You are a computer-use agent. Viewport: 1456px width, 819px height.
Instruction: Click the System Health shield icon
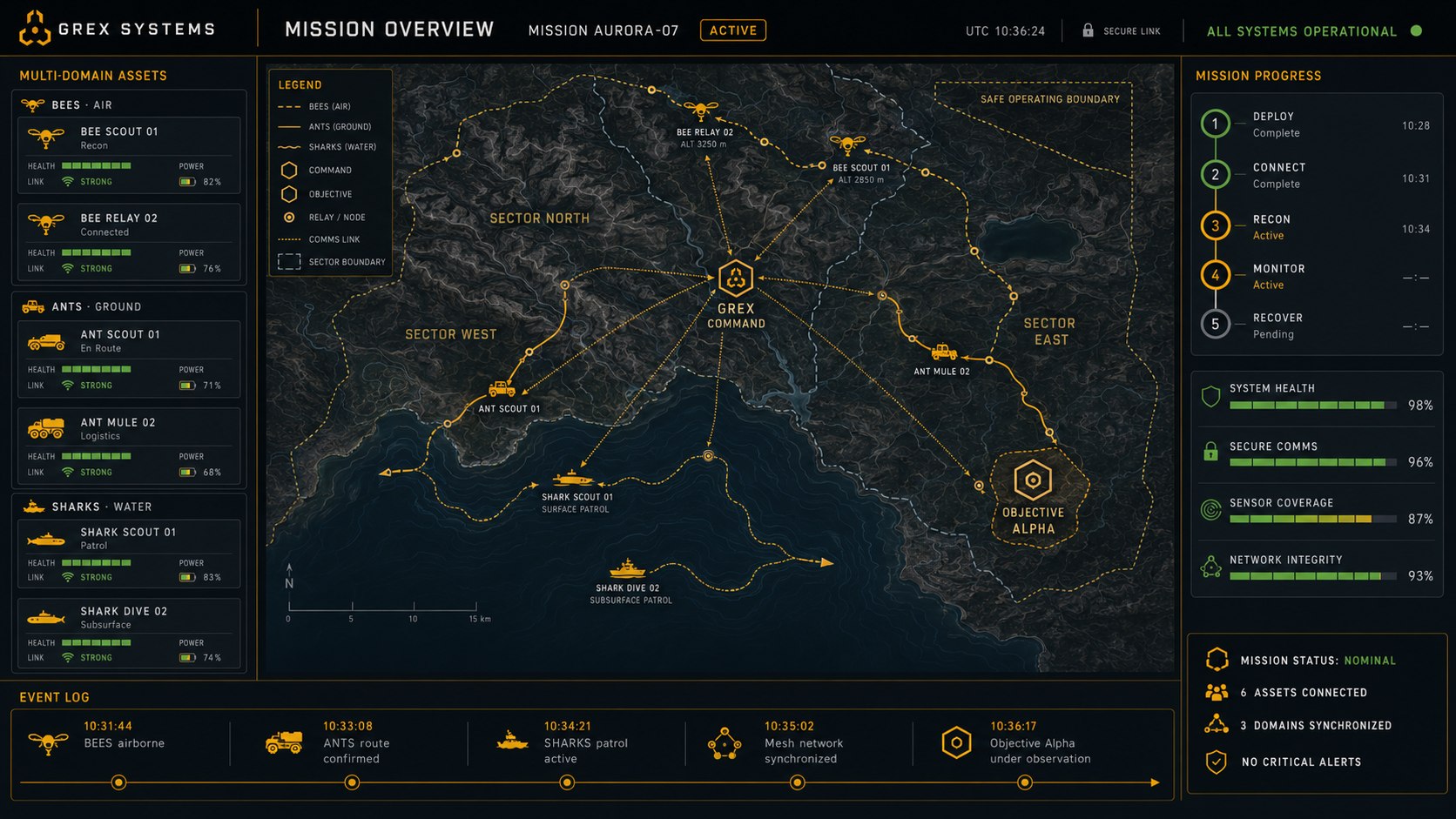pyautogui.click(x=1210, y=397)
